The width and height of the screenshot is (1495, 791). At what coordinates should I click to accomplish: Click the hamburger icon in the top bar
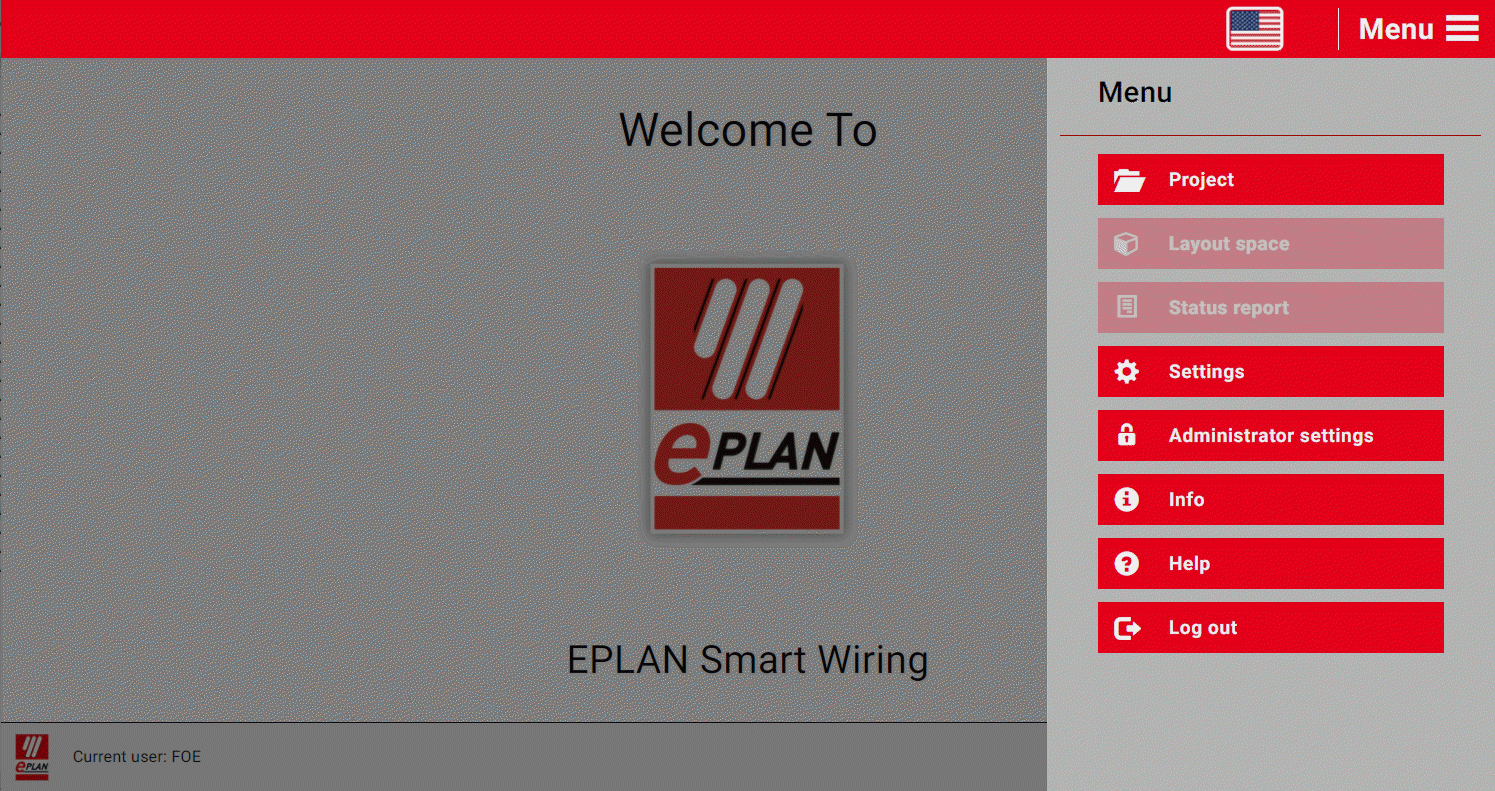[x=1461, y=29]
